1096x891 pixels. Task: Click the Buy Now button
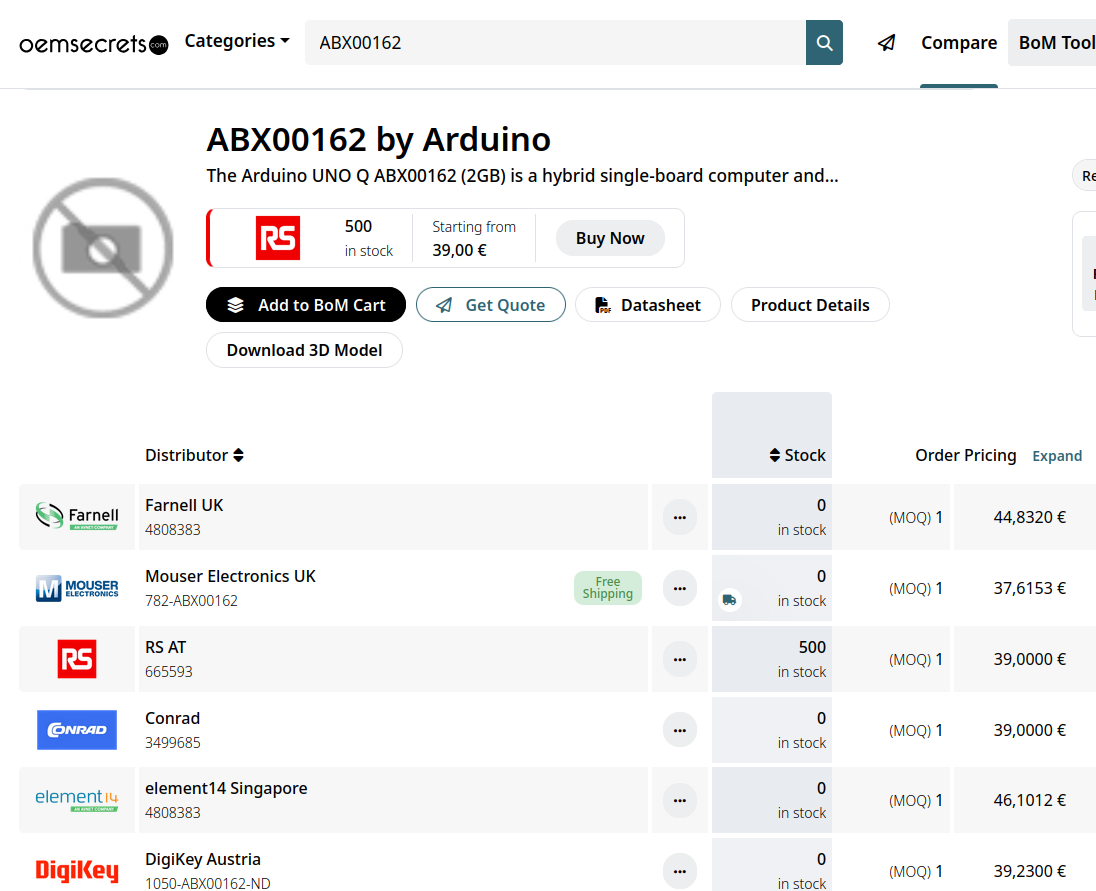pos(610,238)
